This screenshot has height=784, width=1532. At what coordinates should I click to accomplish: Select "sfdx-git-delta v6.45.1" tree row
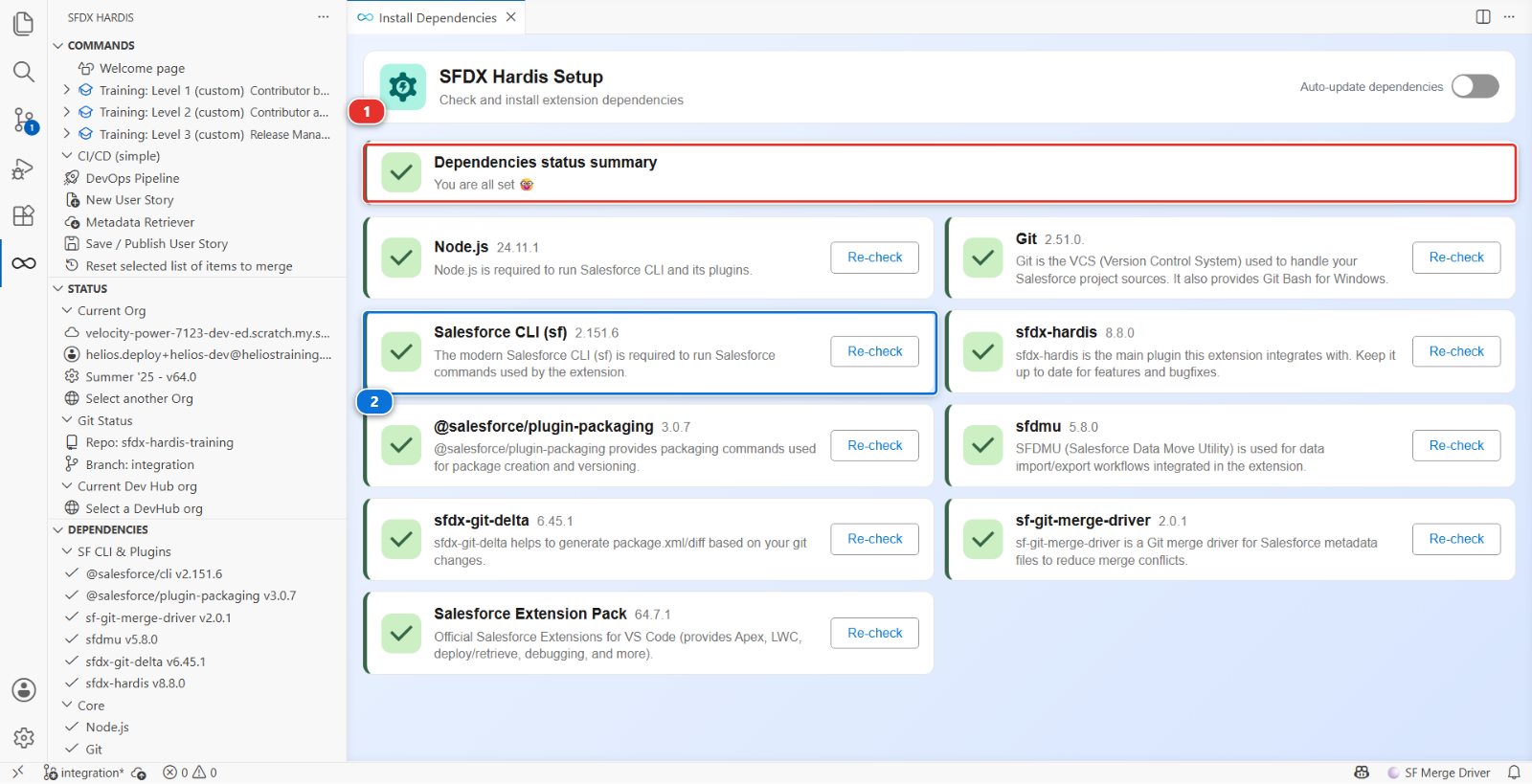click(x=197, y=661)
